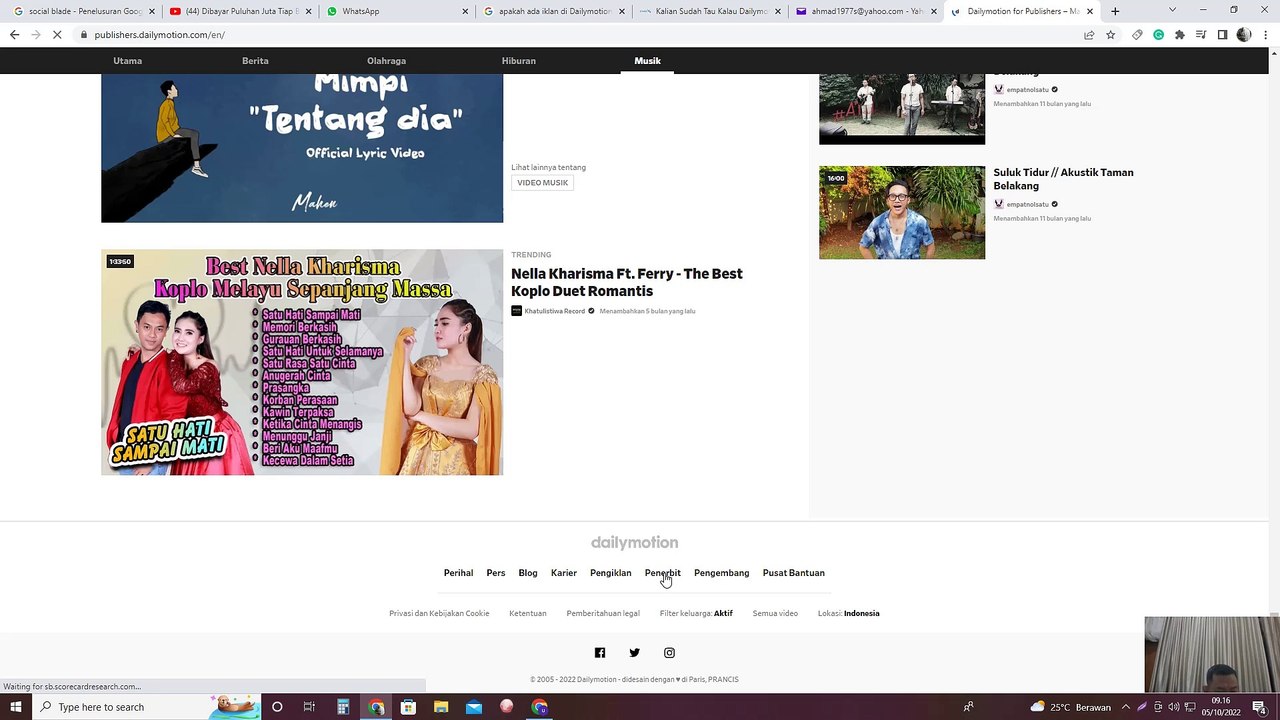The width and height of the screenshot is (1280, 720).
Task: Open Suluk Tidur Akustik Taman Belakang title
Action: click(x=1063, y=179)
